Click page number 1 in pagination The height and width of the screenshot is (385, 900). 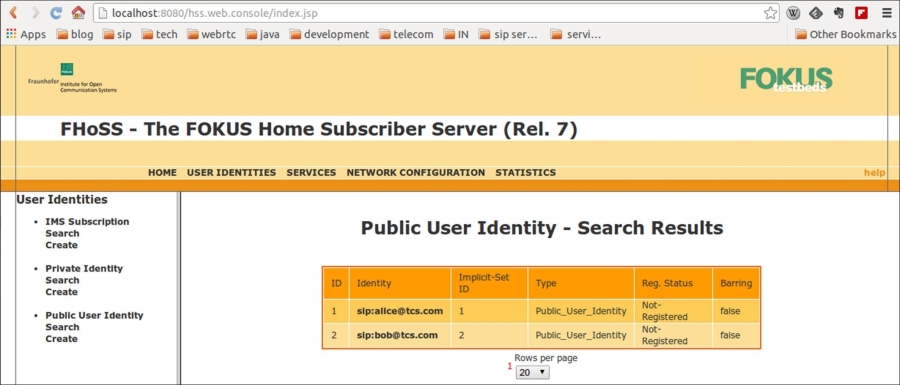point(510,366)
